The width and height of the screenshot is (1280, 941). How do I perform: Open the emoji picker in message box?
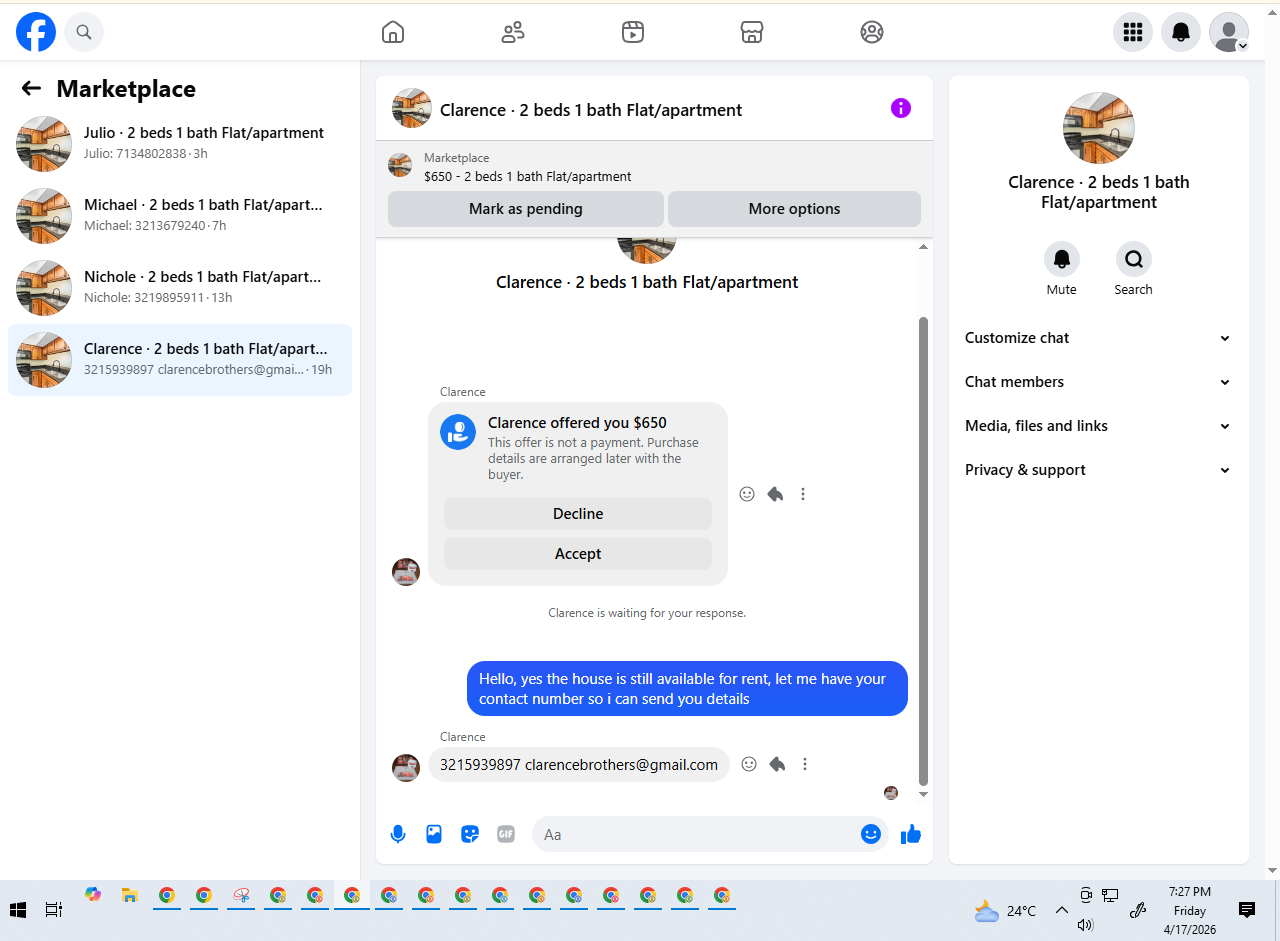pos(871,834)
